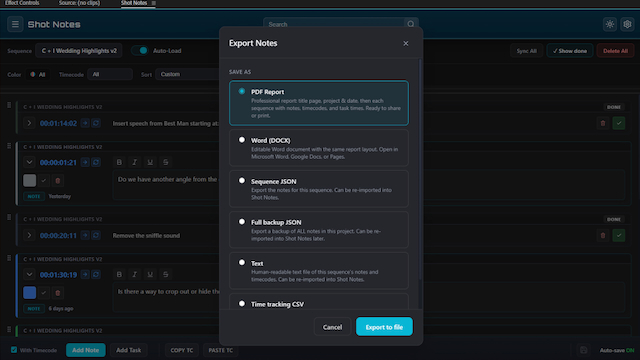Switch to Source (no clips) tab
Viewport: 640px width, 360px height.
pyautogui.click(x=79, y=3)
